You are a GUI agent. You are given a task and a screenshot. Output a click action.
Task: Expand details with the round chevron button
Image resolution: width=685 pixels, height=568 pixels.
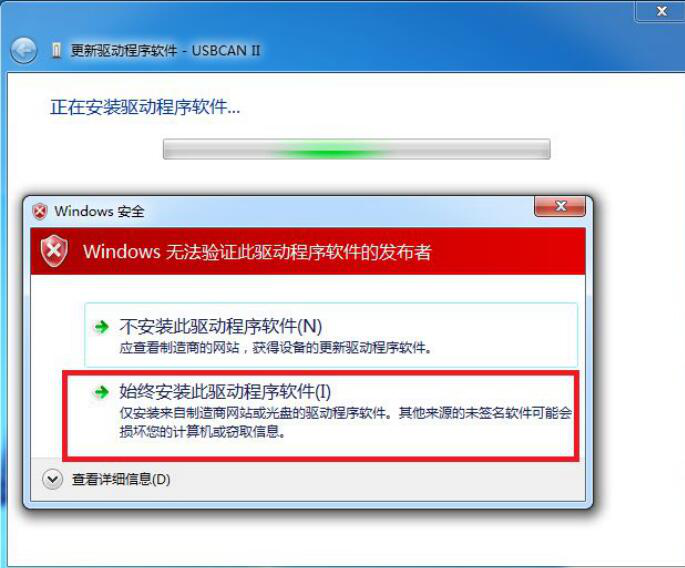(52, 479)
